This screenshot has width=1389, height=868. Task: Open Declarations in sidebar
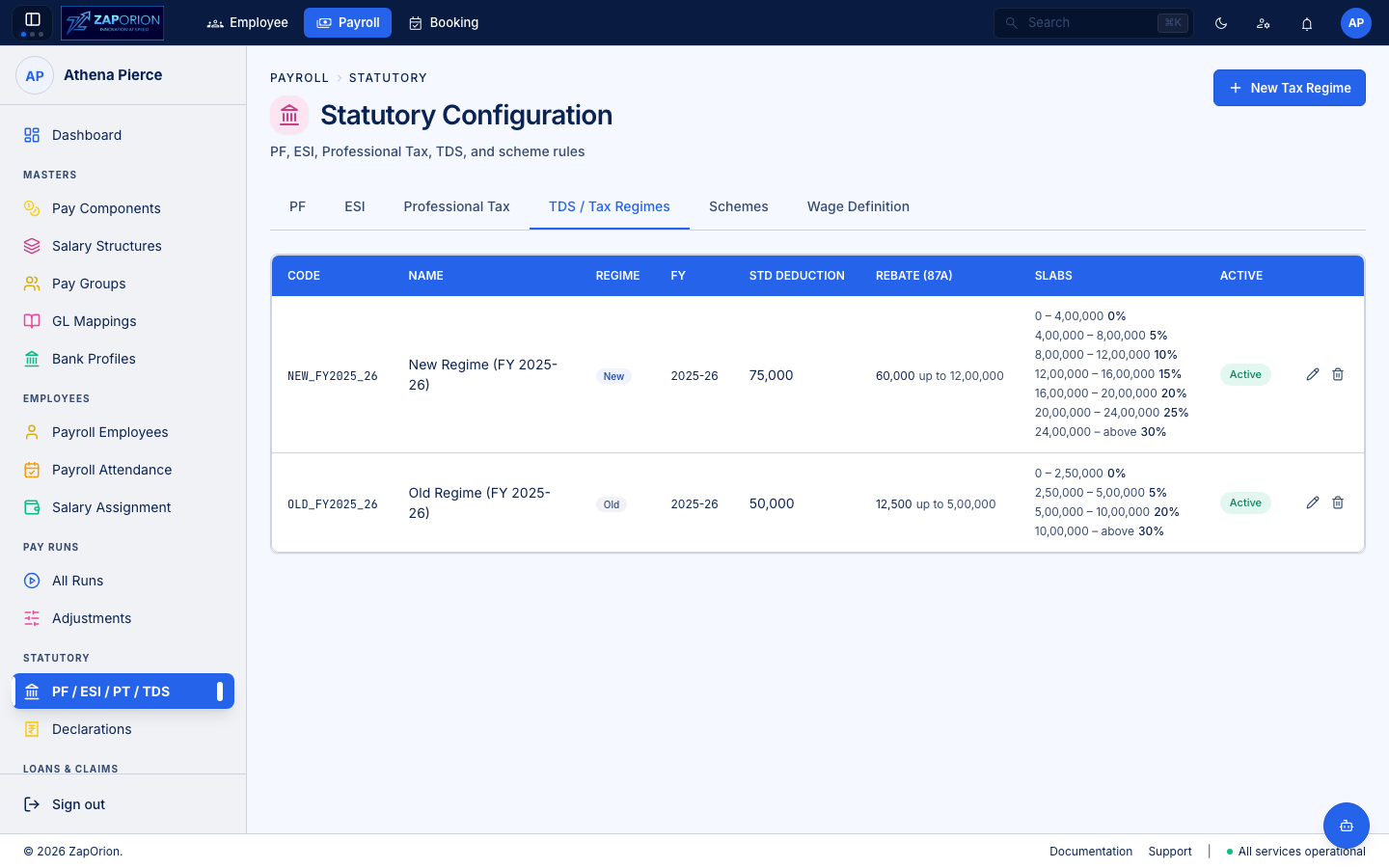tap(123, 729)
